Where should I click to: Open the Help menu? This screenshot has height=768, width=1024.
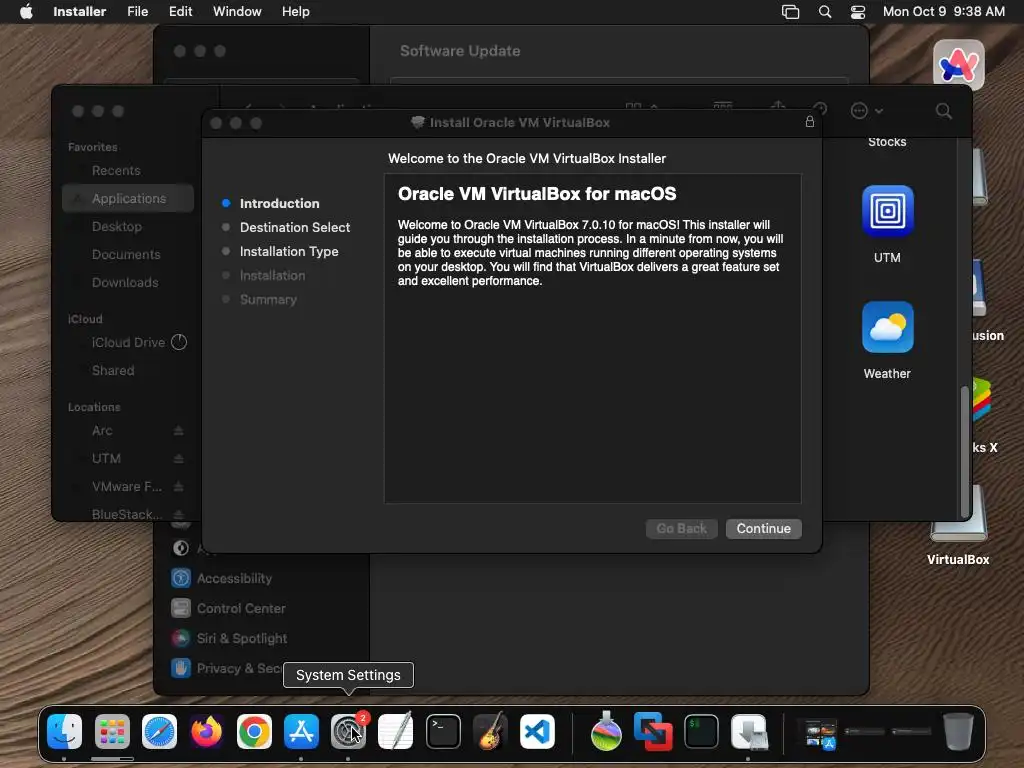point(295,12)
